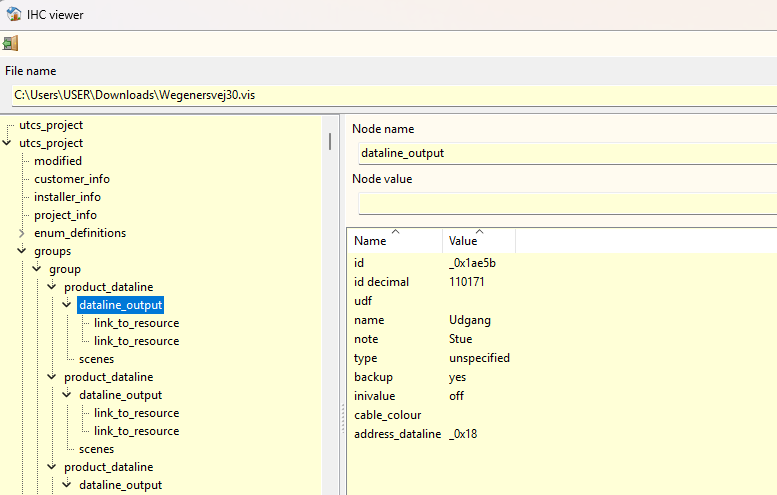Click the File name path field

click(394, 95)
